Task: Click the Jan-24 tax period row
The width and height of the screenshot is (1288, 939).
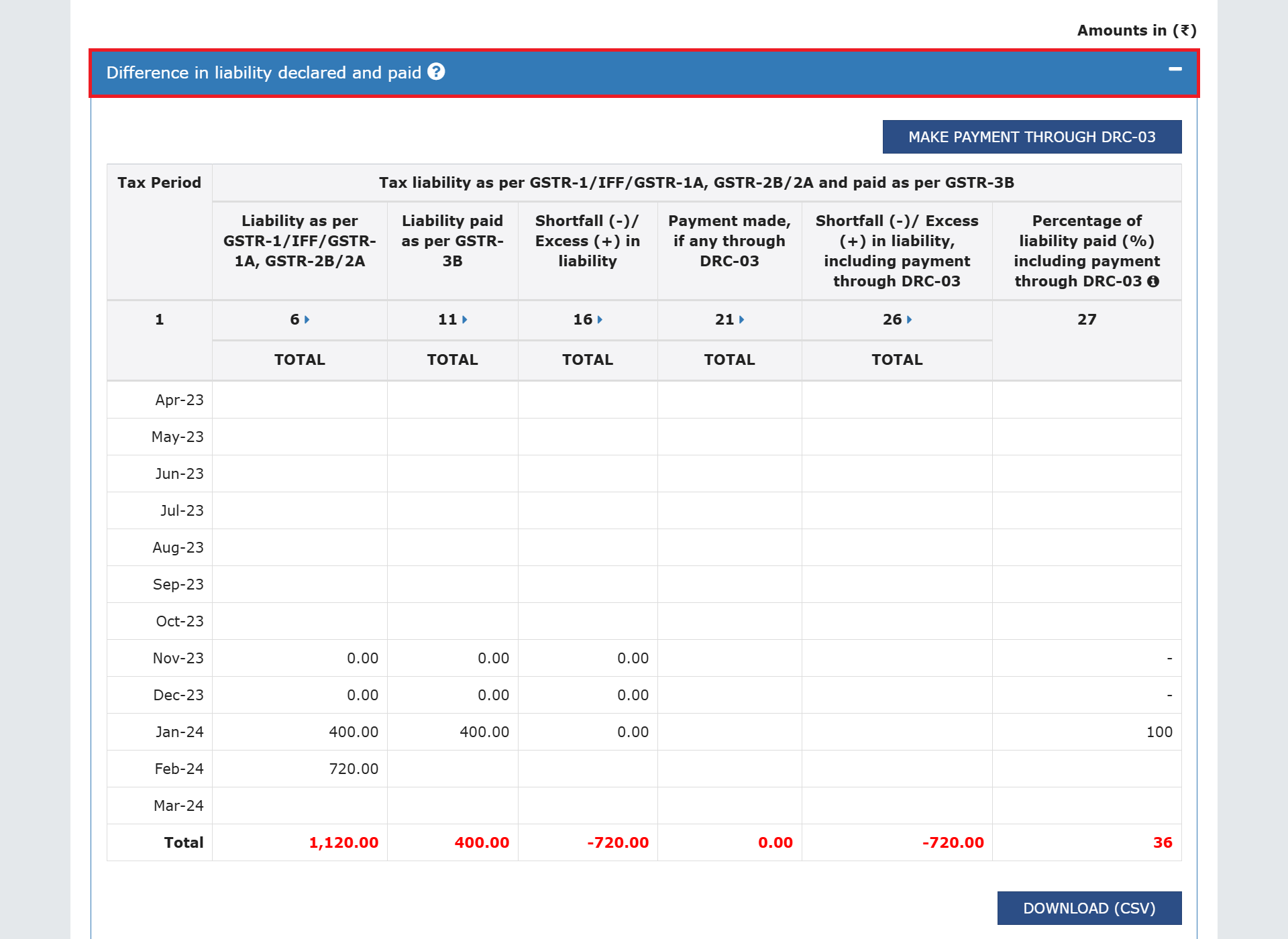Action: (x=179, y=732)
